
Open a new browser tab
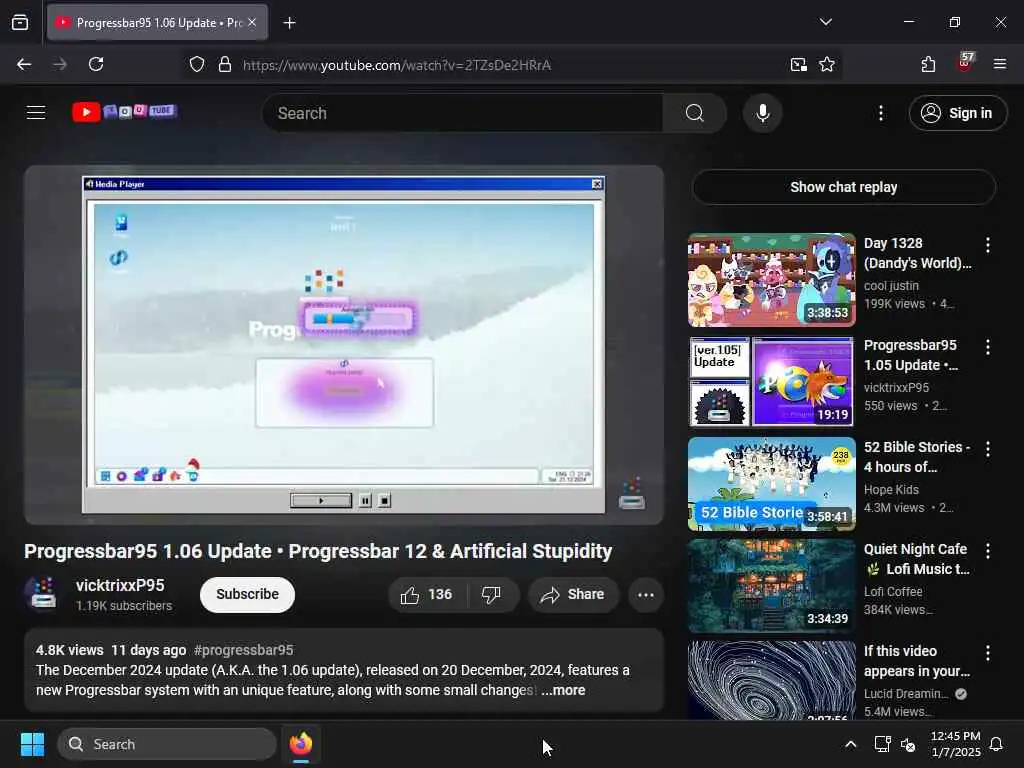pos(289,23)
